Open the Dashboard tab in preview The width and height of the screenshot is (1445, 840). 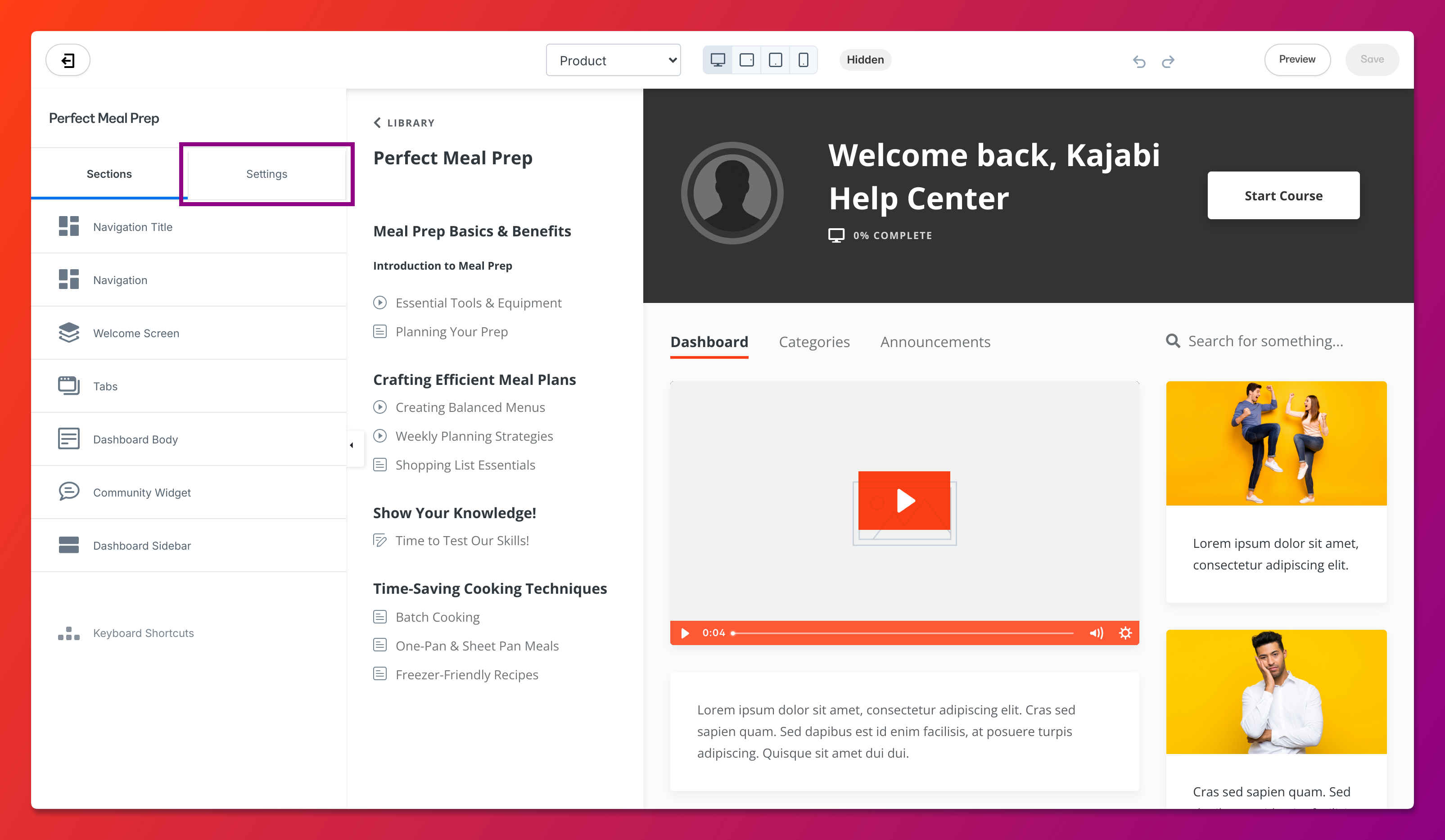coord(709,342)
